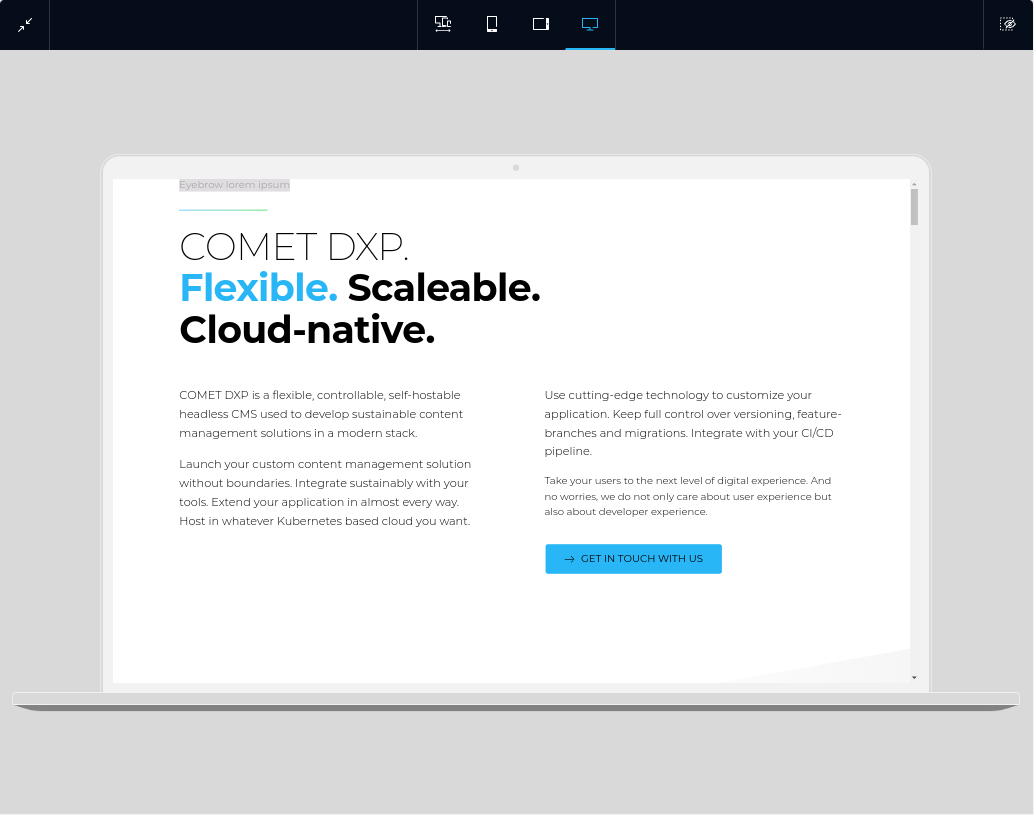Click the up arrow of the preview scrollbar
This screenshot has height=815, width=1034.
point(913,184)
